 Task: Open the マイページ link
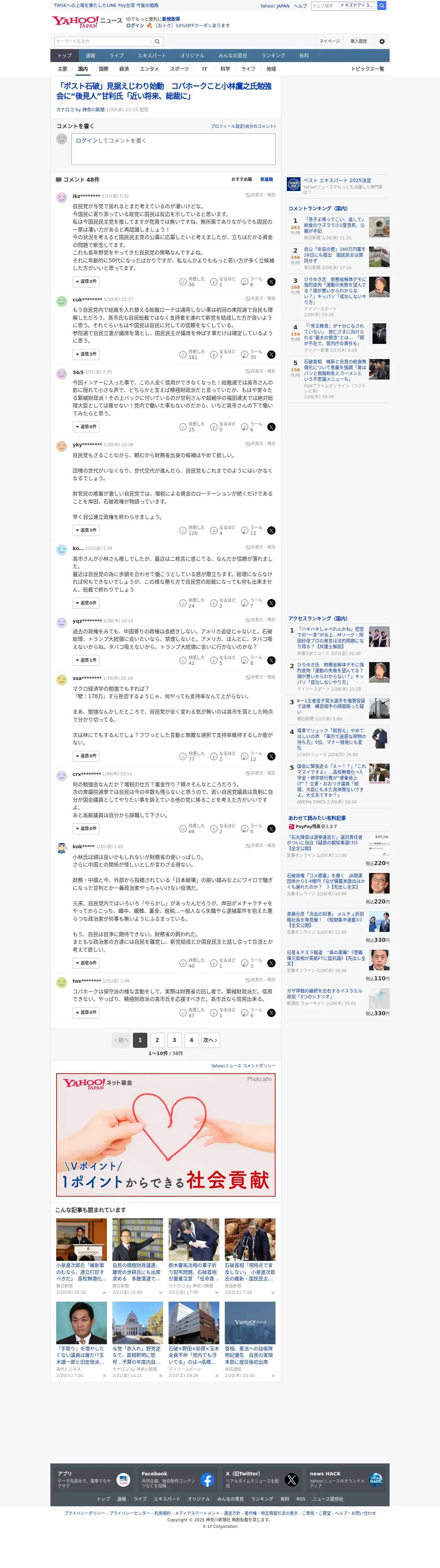329,41
